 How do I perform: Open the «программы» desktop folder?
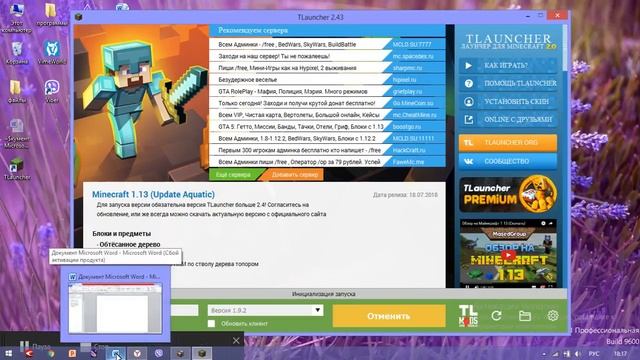click(x=52, y=15)
